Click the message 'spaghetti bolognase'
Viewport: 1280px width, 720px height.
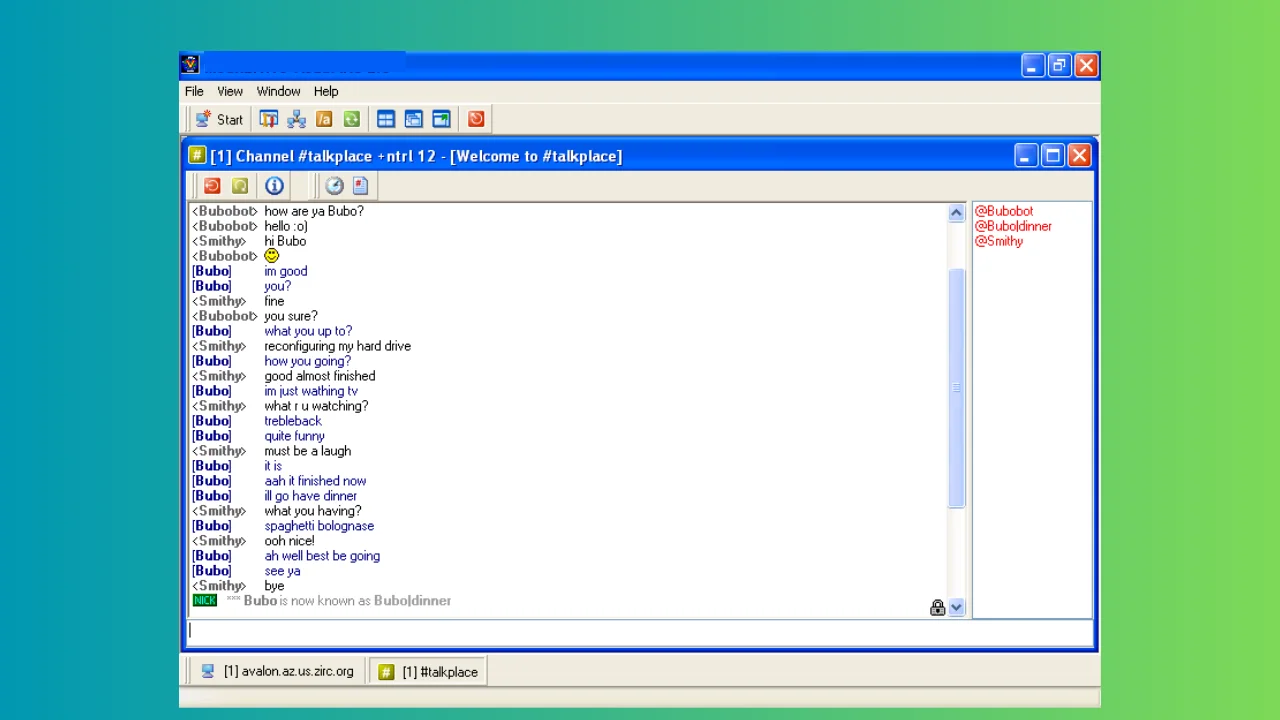tap(319, 526)
